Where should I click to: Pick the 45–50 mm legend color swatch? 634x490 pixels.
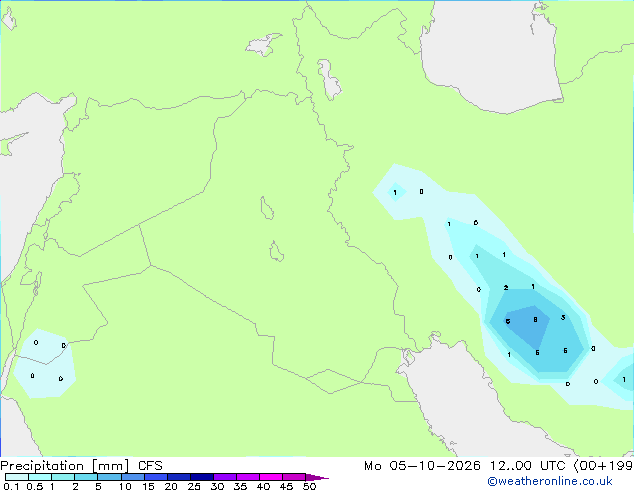(294, 477)
